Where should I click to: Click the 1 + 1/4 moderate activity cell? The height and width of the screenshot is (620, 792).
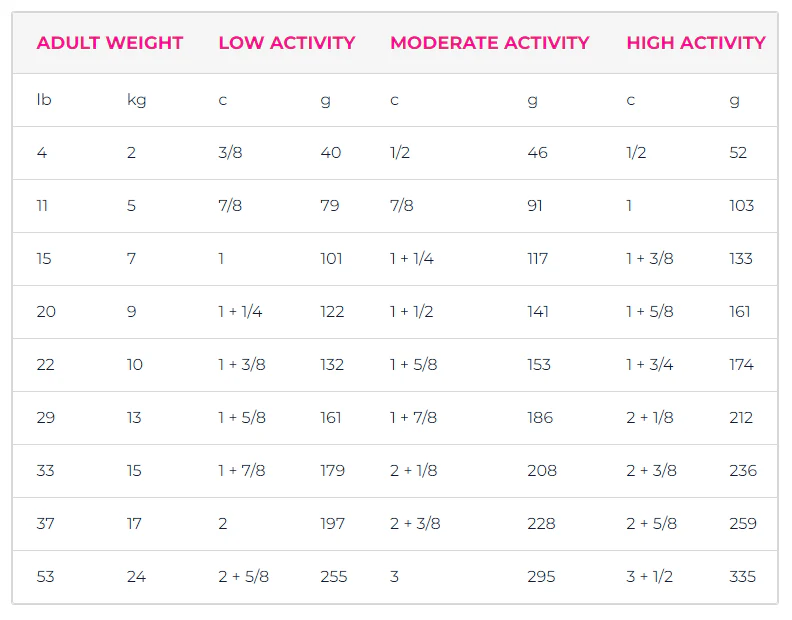[x=412, y=259]
